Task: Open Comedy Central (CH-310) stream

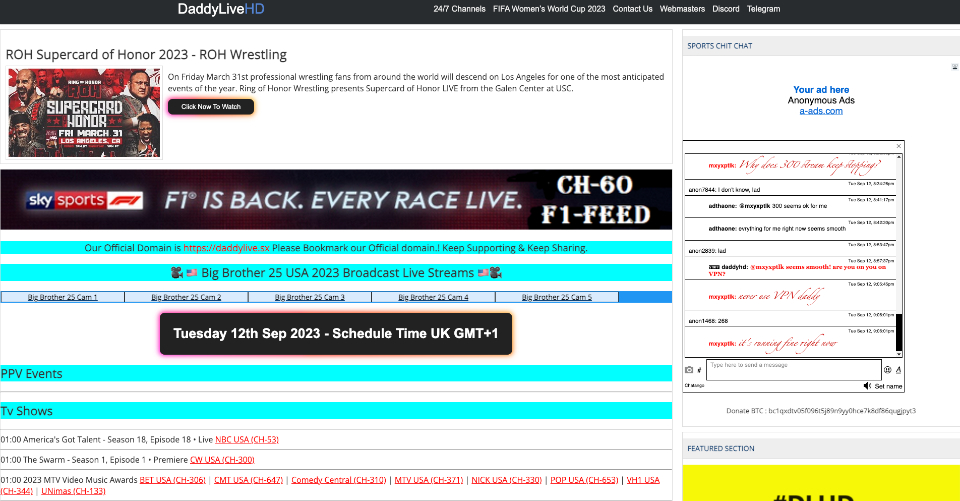Action: [x=339, y=480]
